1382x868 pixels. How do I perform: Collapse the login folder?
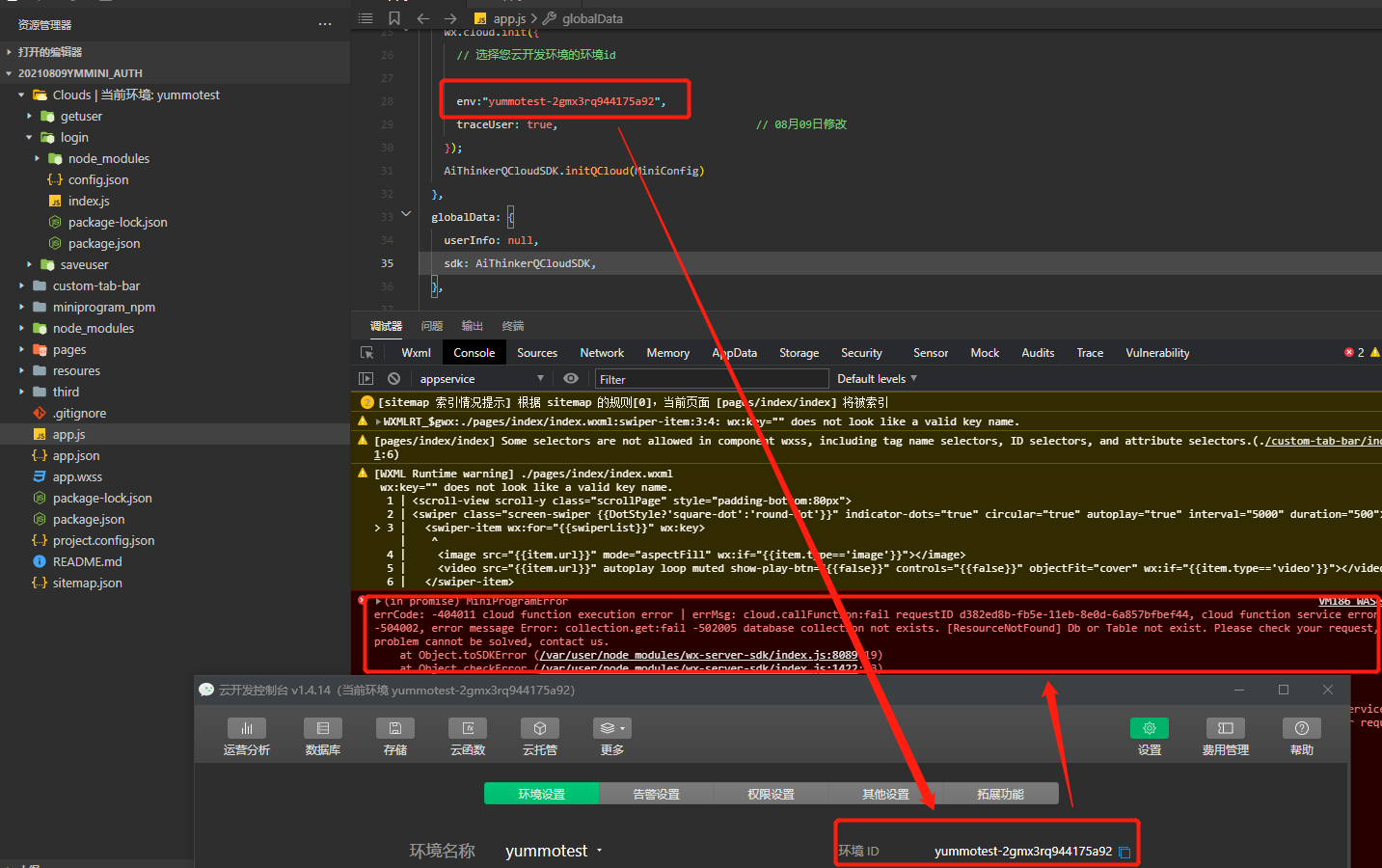pyautogui.click(x=29, y=137)
